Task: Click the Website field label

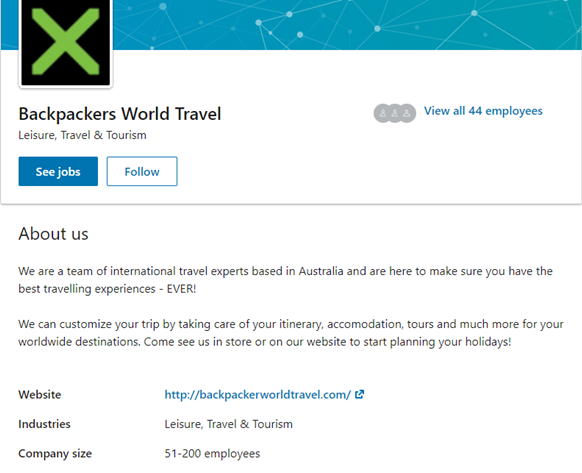Action: coord(40,394)
